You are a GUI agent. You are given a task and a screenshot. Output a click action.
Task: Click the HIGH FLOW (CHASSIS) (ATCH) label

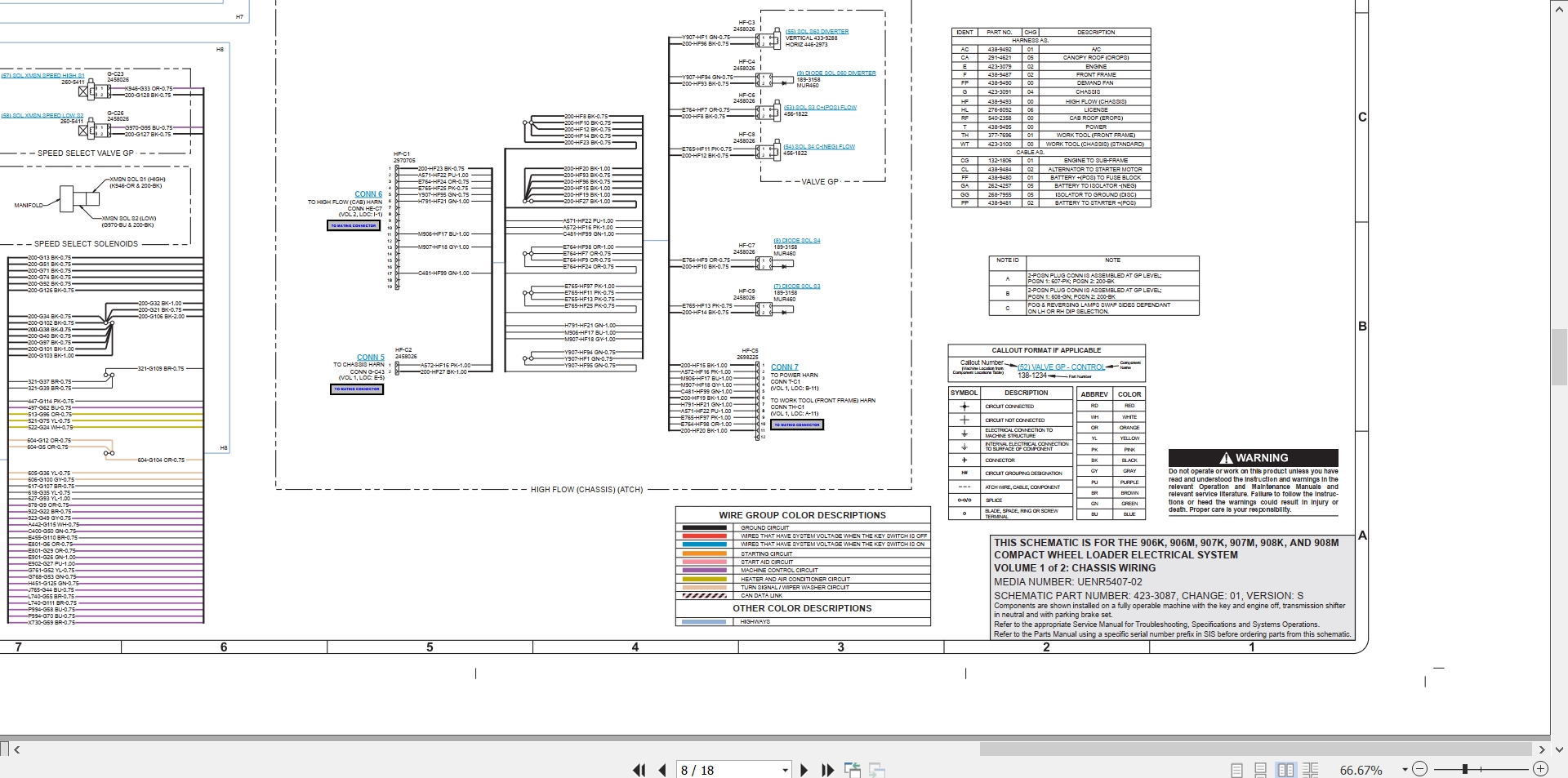tap(586, 490)
